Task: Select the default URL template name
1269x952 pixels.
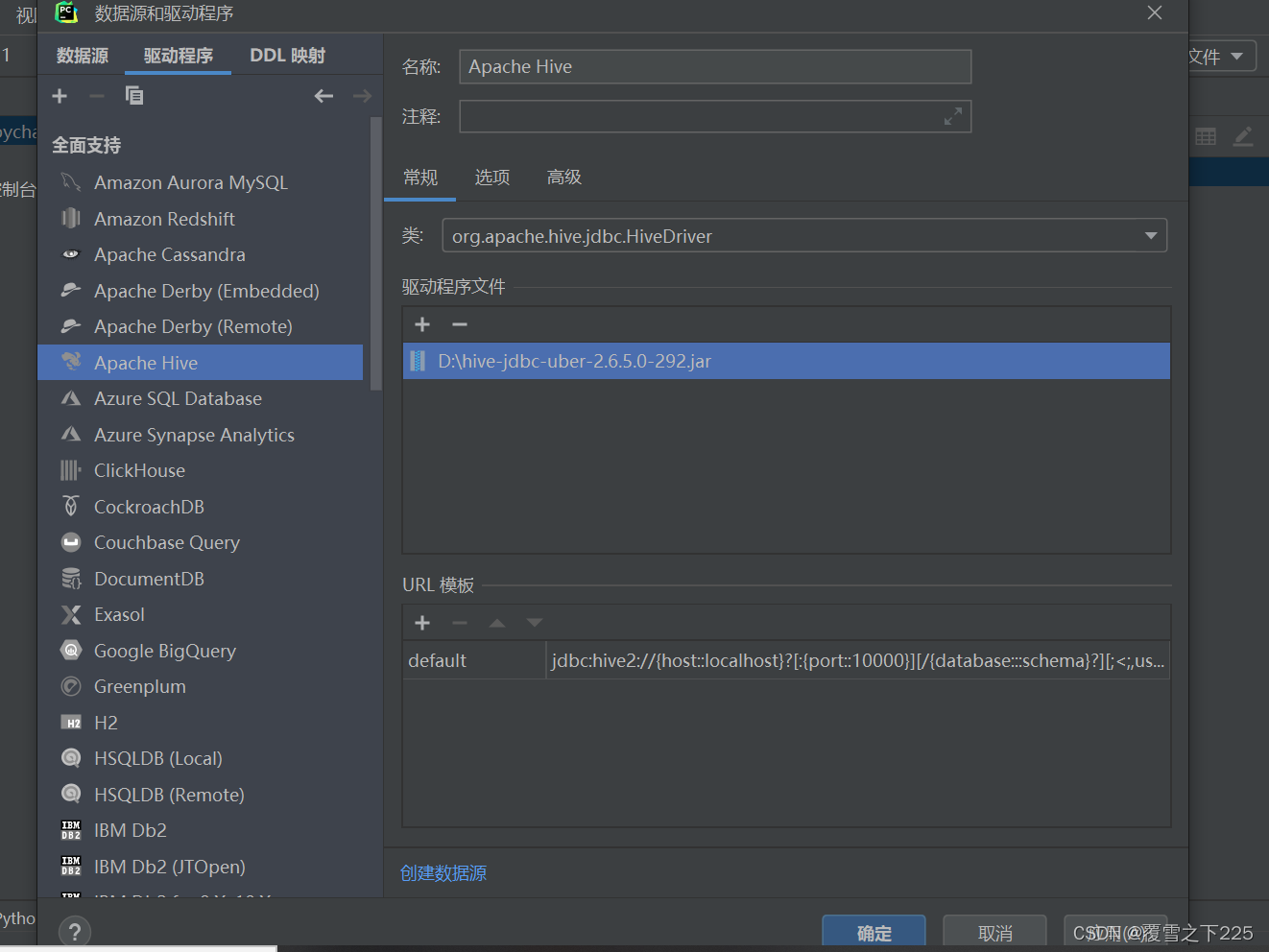Action: point(474,661)
